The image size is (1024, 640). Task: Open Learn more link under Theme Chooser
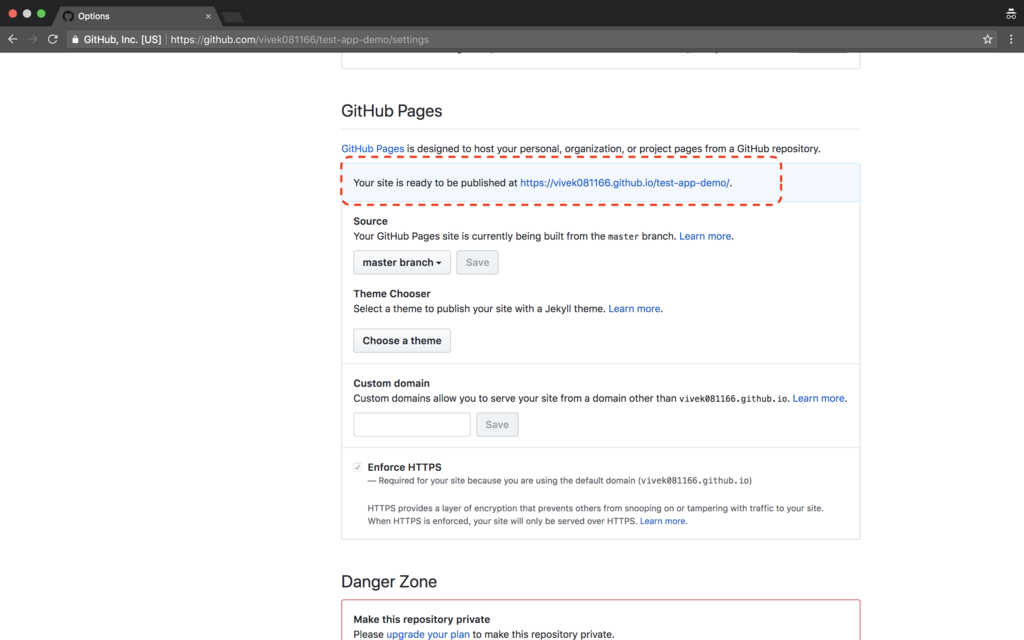pyautogui.click(x=634, y=309)
